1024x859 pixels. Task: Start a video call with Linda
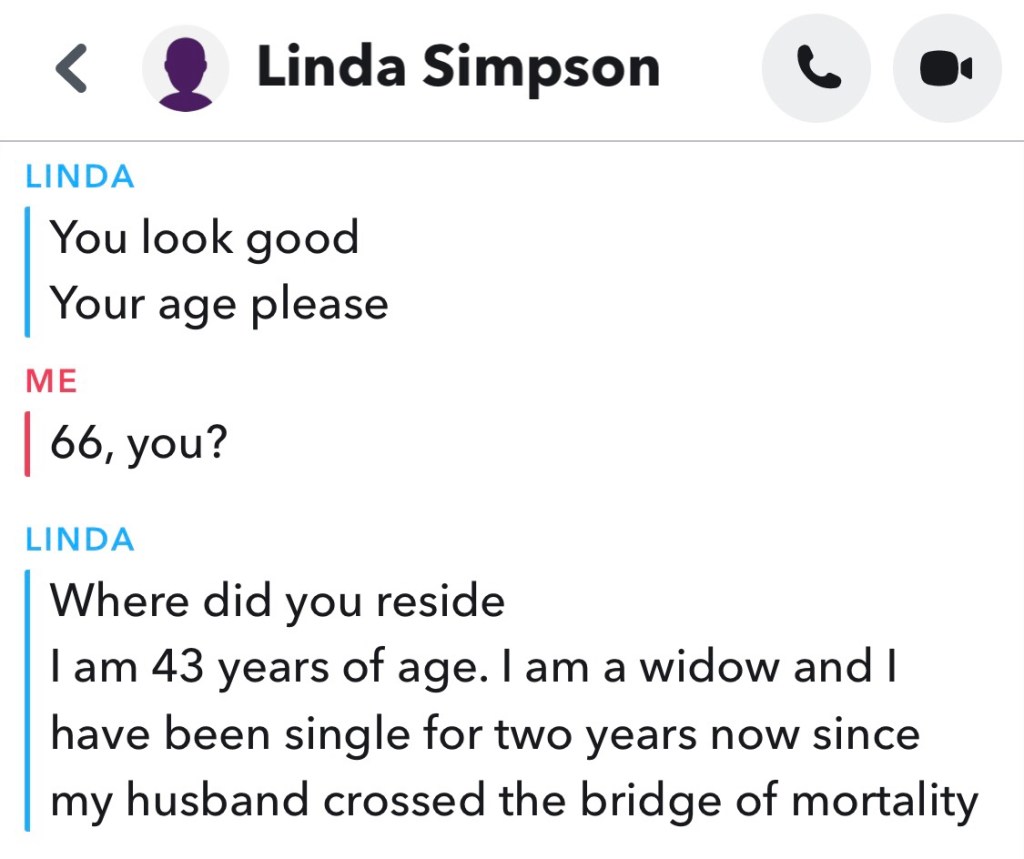(945, 68)
